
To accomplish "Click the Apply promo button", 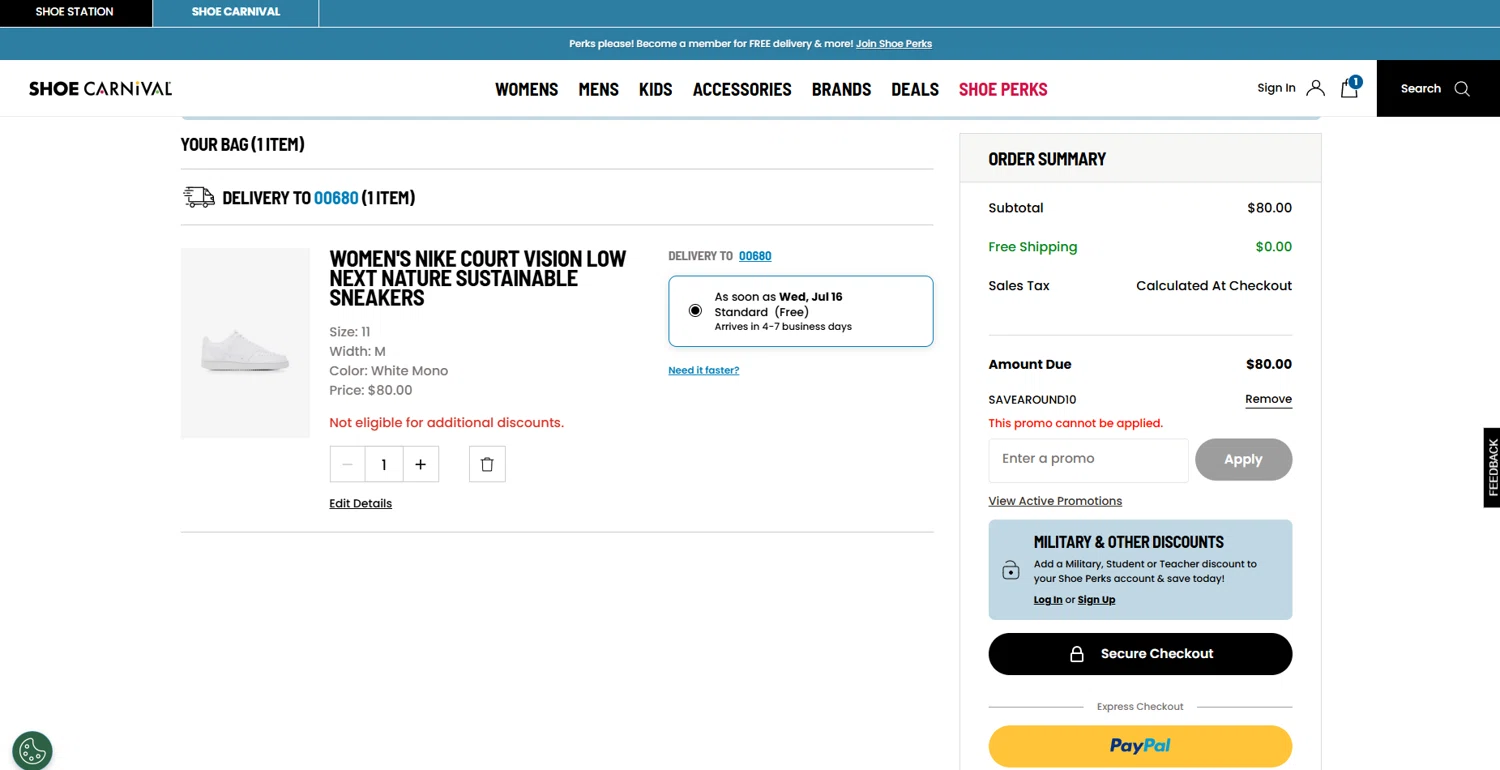I will pos(1243,459).
